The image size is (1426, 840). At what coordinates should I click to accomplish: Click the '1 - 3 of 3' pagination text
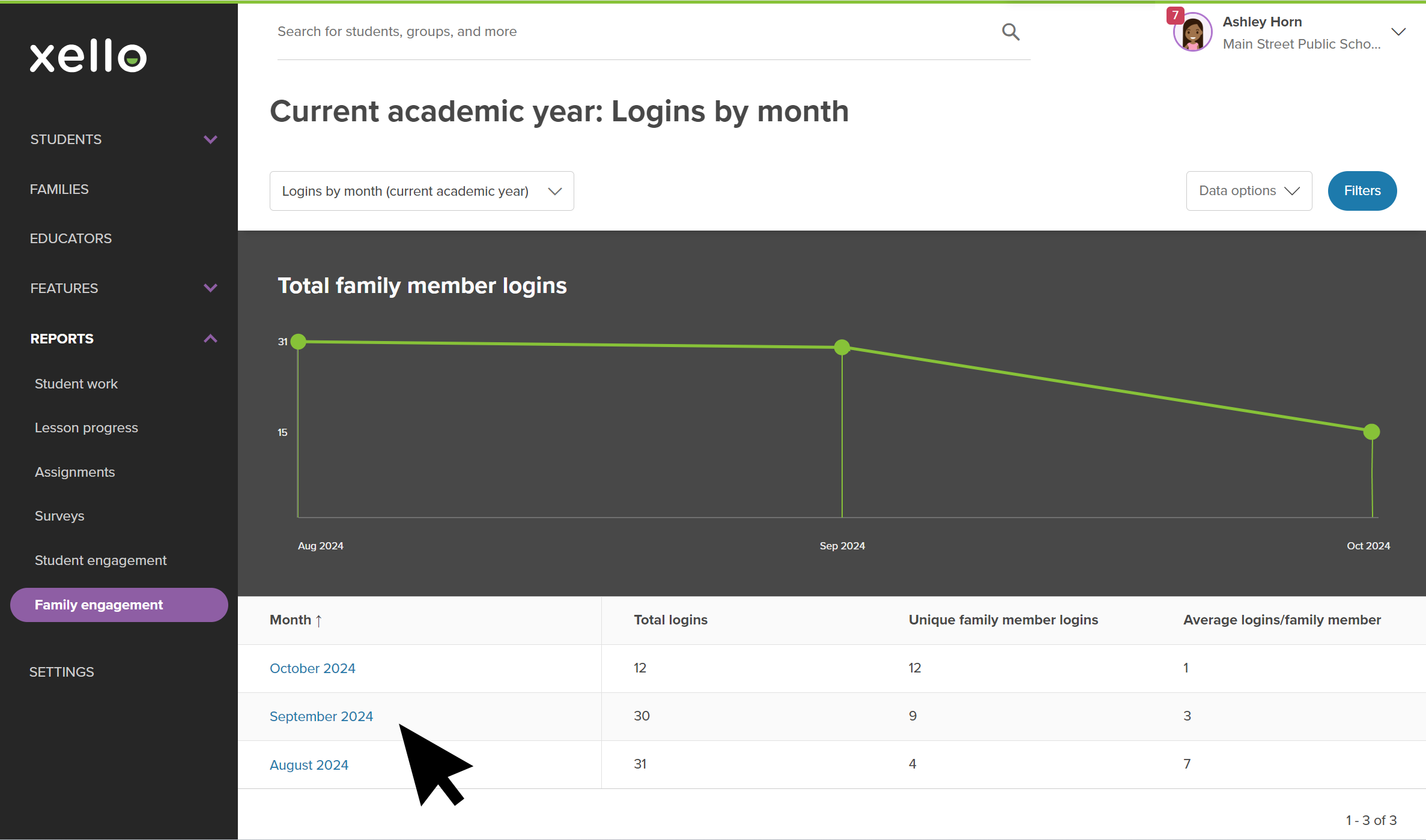tap(1371, 820)
